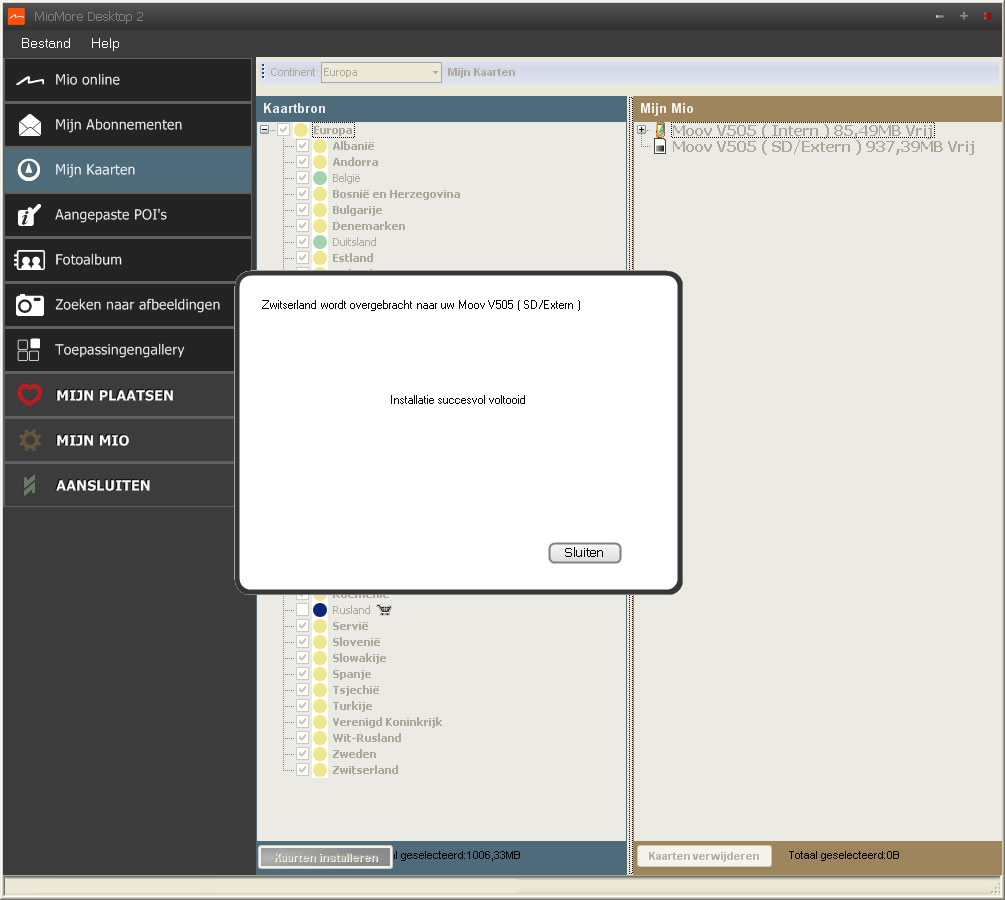Click the yellow circle beside Servië
The image size is (1005, 900).
pyautogui.click(x=320, y=626)
